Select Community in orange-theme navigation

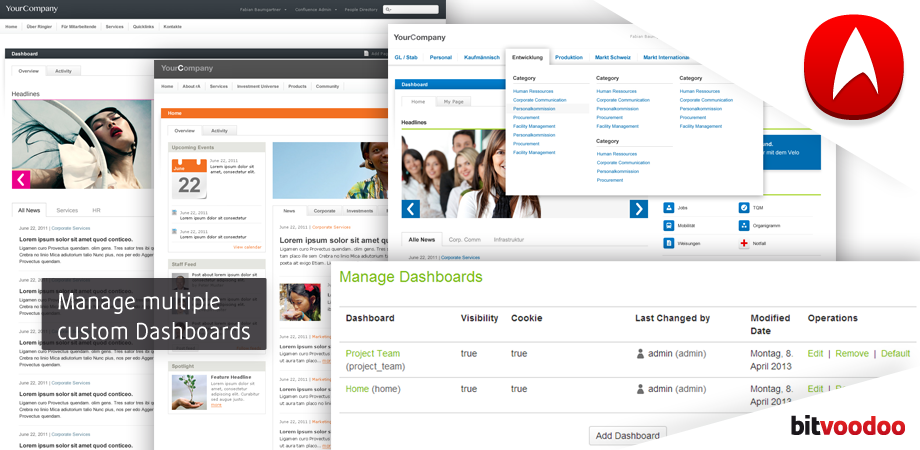(327, 86)
